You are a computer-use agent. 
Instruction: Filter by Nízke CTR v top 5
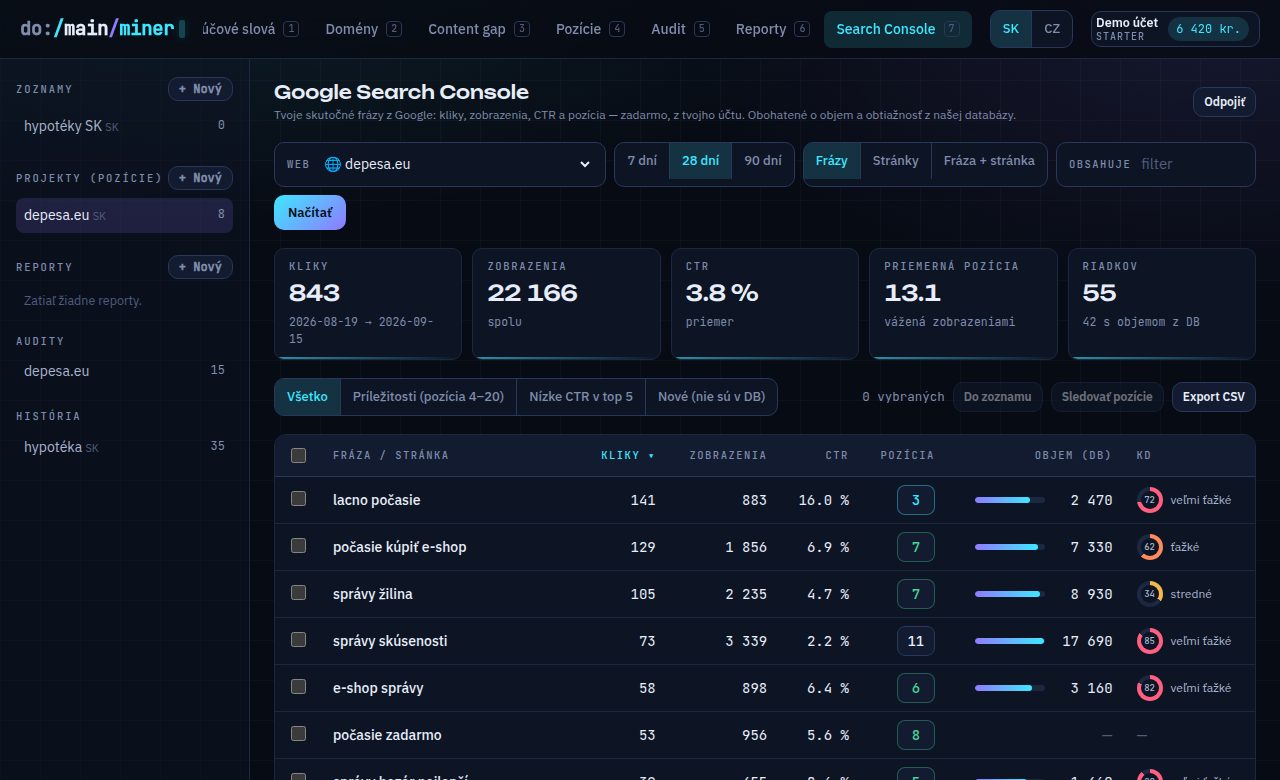pyautogui.click(x=581, y=397)
